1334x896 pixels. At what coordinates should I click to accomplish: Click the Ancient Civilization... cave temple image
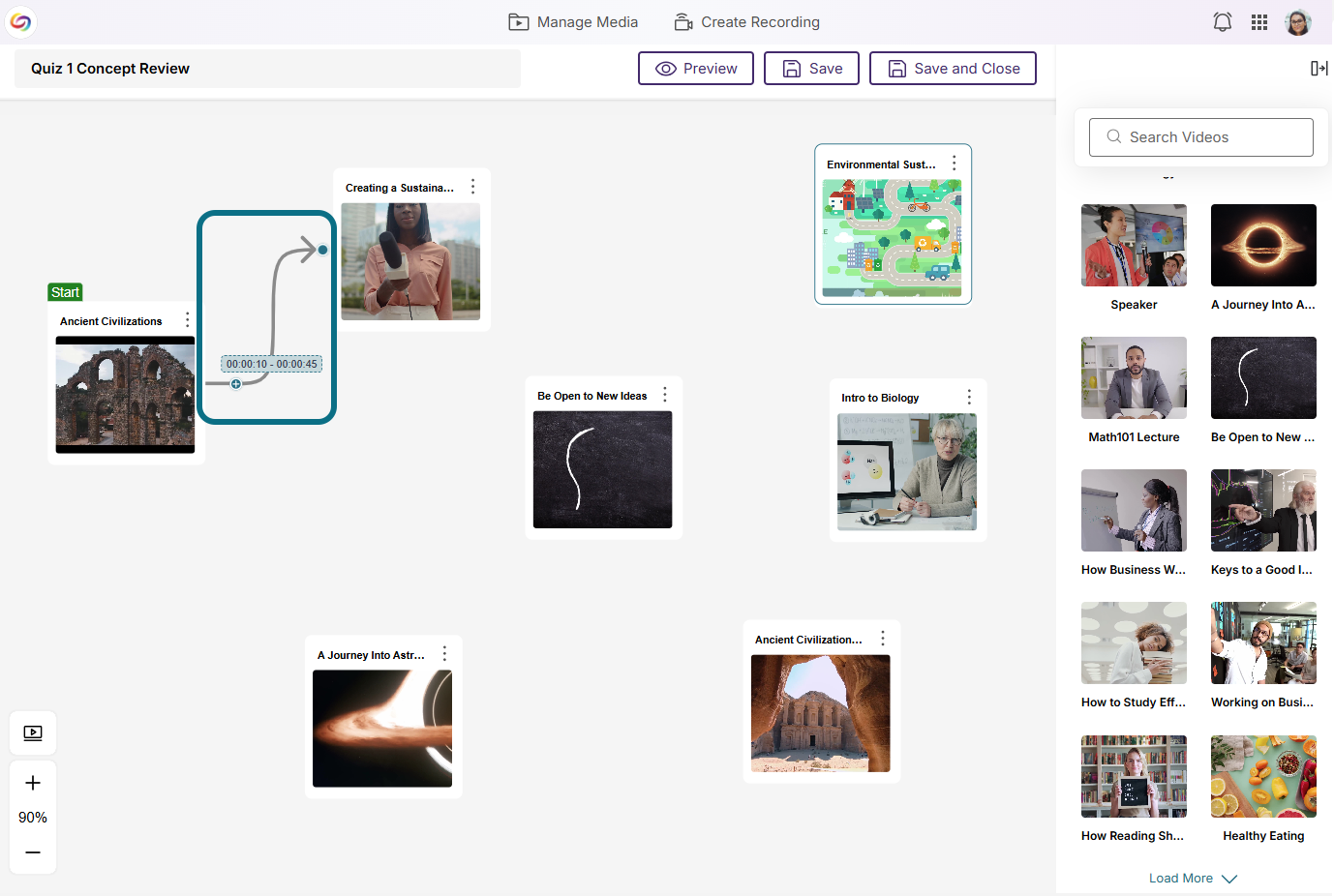820,713
